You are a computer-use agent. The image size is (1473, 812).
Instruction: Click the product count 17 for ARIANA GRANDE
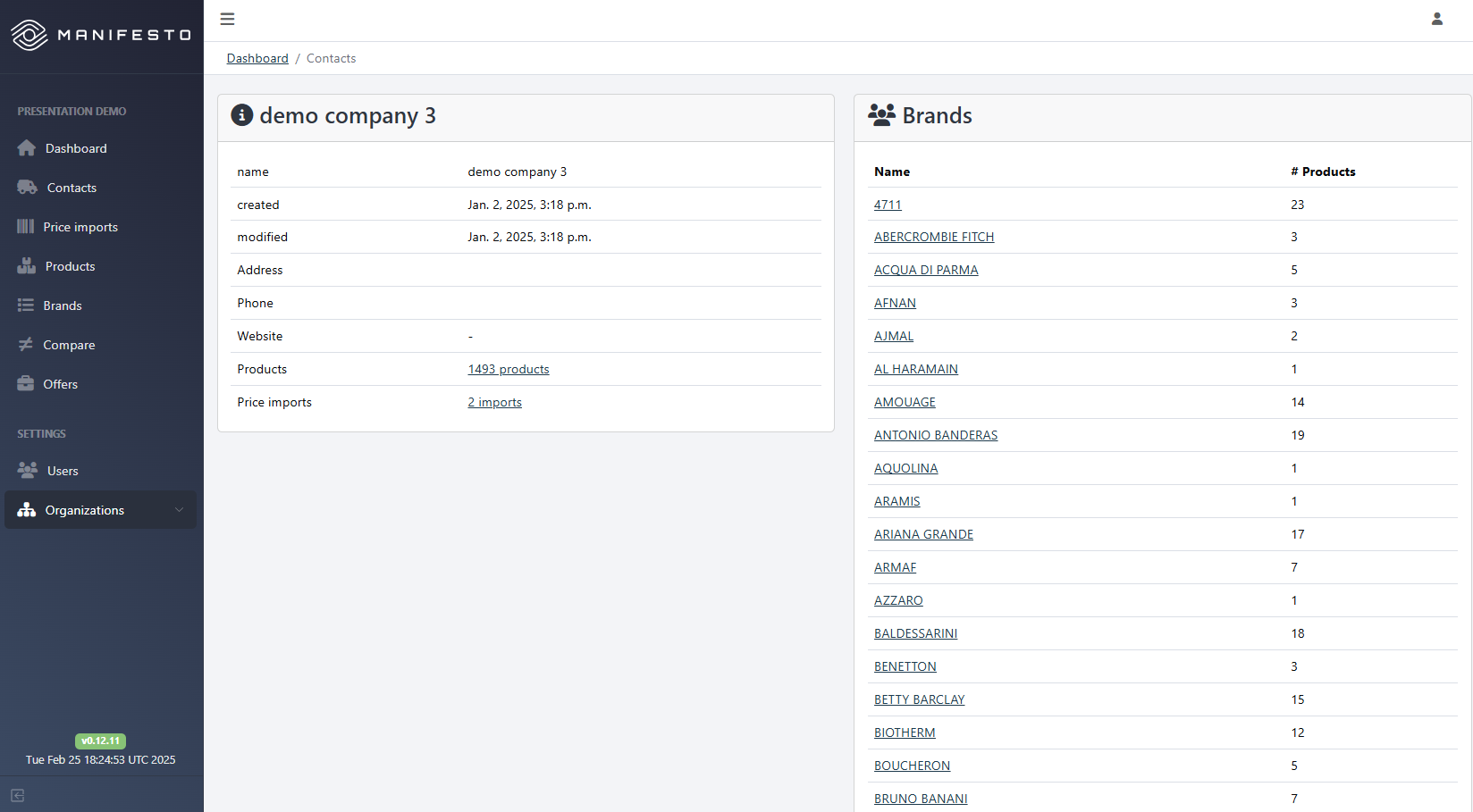tap(1298, 534)
